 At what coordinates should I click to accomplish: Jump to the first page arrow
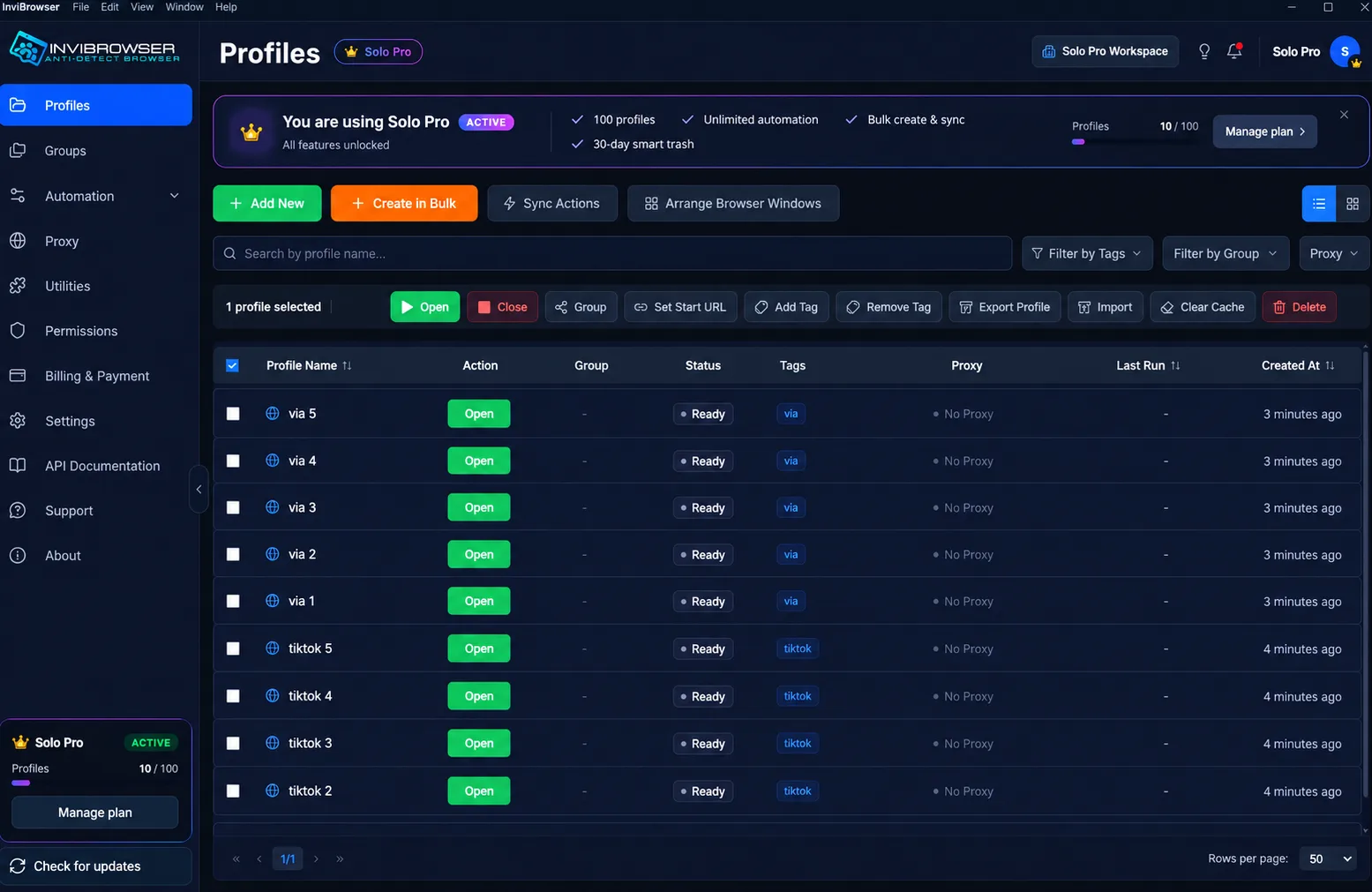[236, 858]
